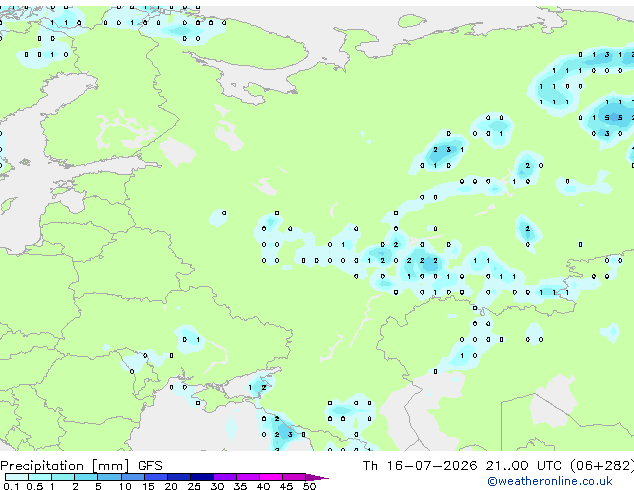
Task: Pick the 45–50 mm legend swatch
Action: pyautogui.click(x=294, y=477)
